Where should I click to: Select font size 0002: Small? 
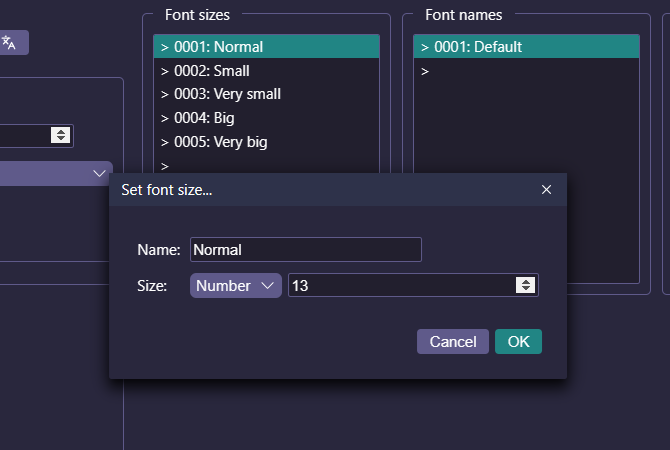click(266, 71)
